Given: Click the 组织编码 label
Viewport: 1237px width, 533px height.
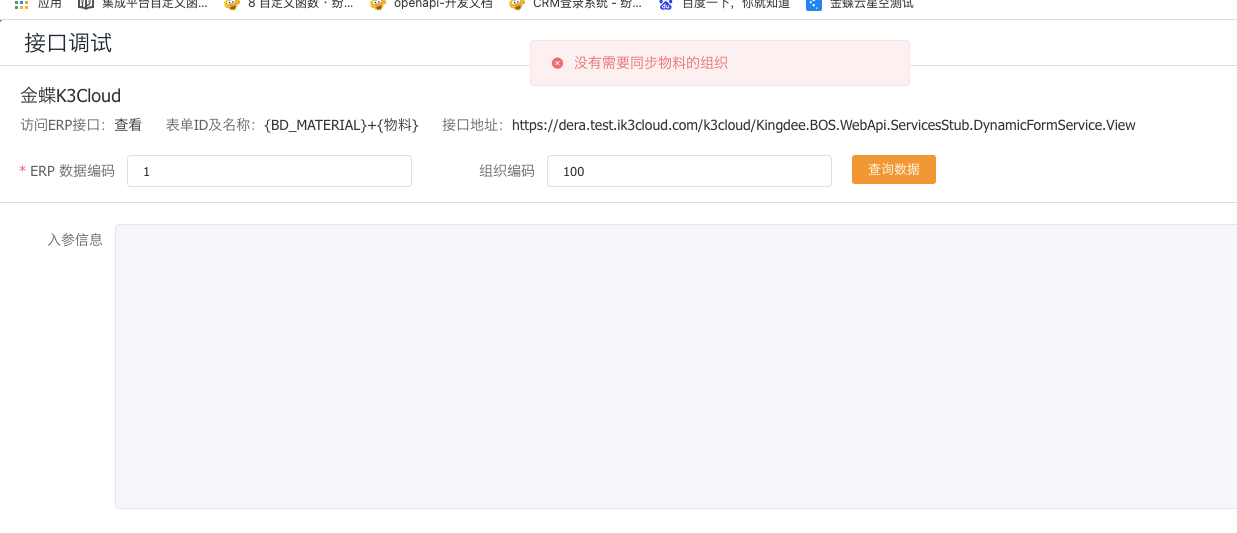Looking at the screenshot, I should [507, 171].
